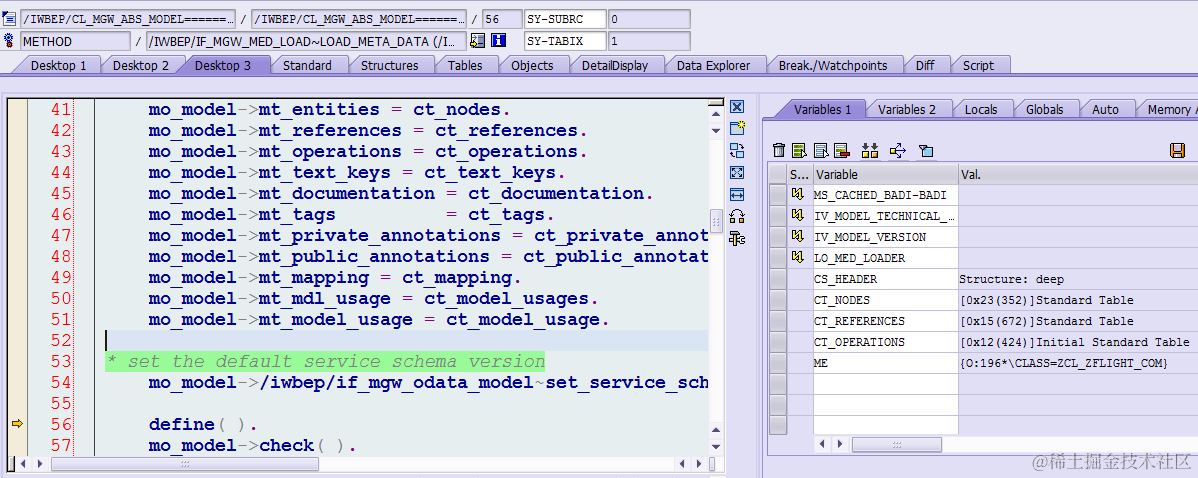Click the code editor horizontal scrollbar thumb
This screenshot has height=478, width=1198.
click(x=183, y=463)
